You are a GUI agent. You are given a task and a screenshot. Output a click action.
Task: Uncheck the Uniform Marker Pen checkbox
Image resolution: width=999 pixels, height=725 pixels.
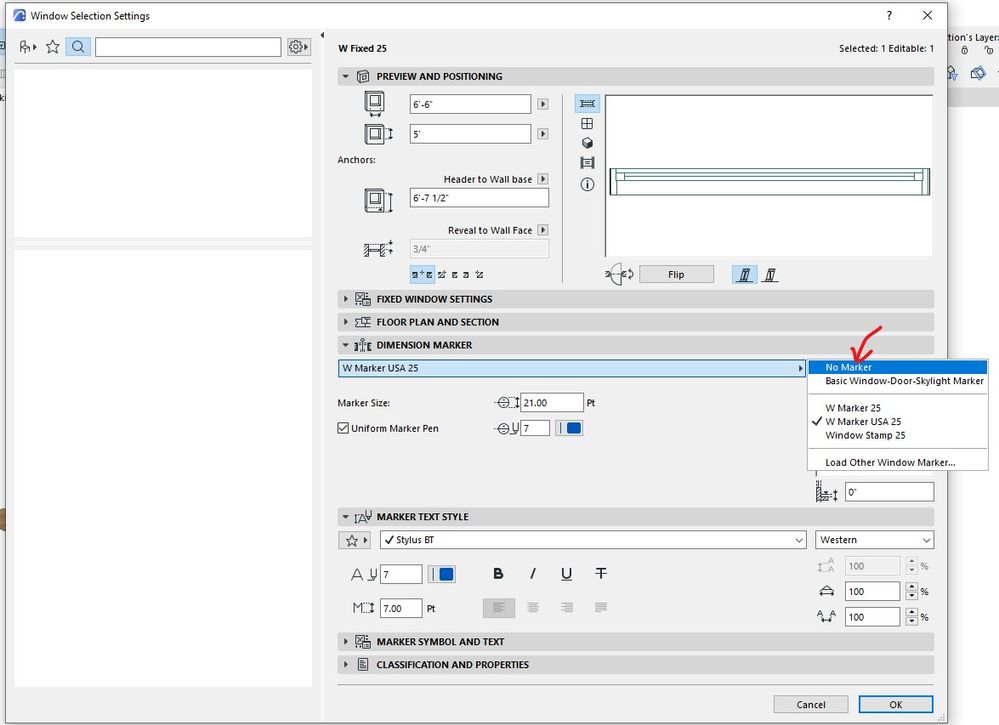(x=344, y=428)
